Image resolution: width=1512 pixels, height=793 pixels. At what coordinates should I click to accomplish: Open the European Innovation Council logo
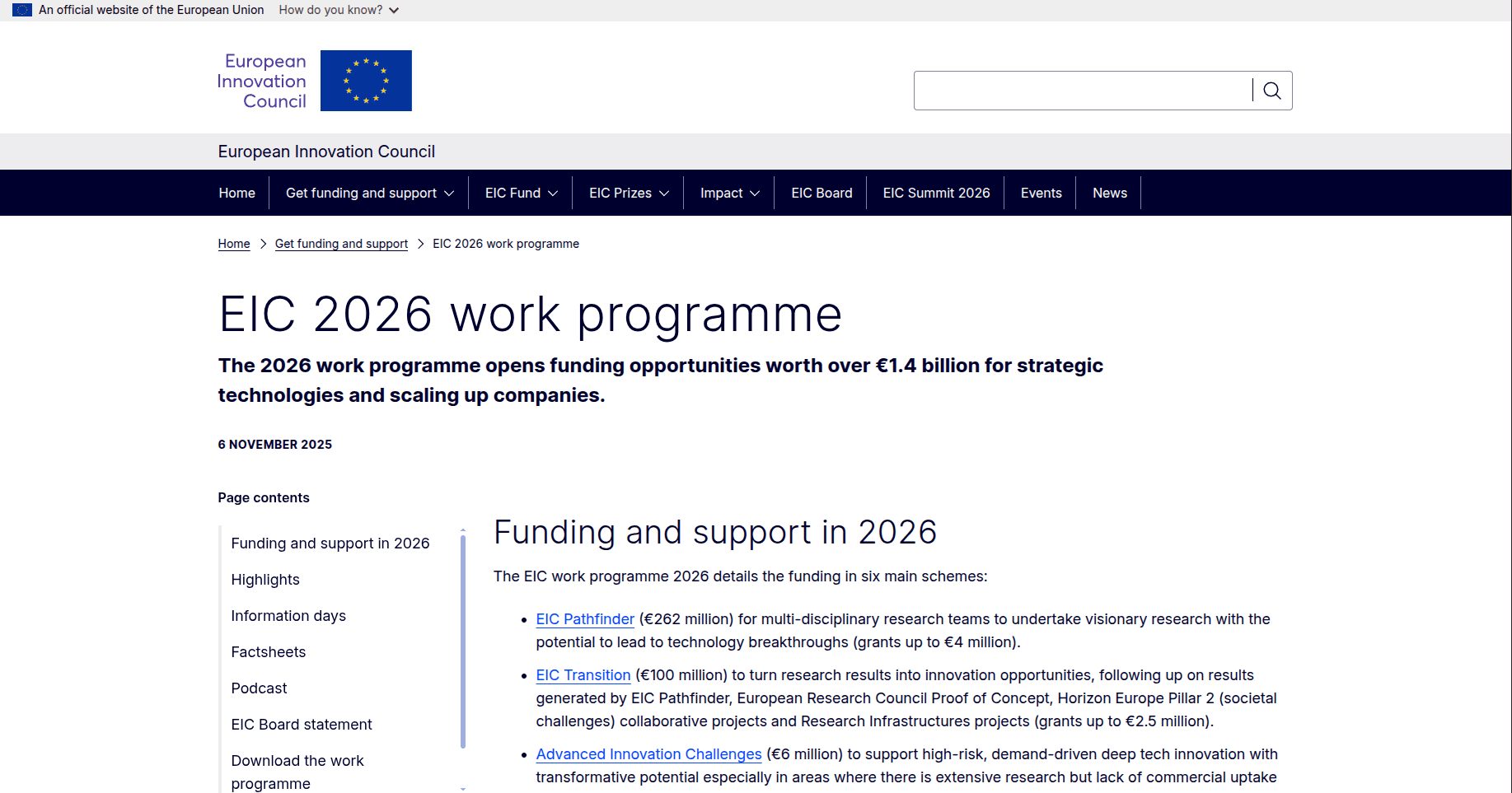click(315, 81)
